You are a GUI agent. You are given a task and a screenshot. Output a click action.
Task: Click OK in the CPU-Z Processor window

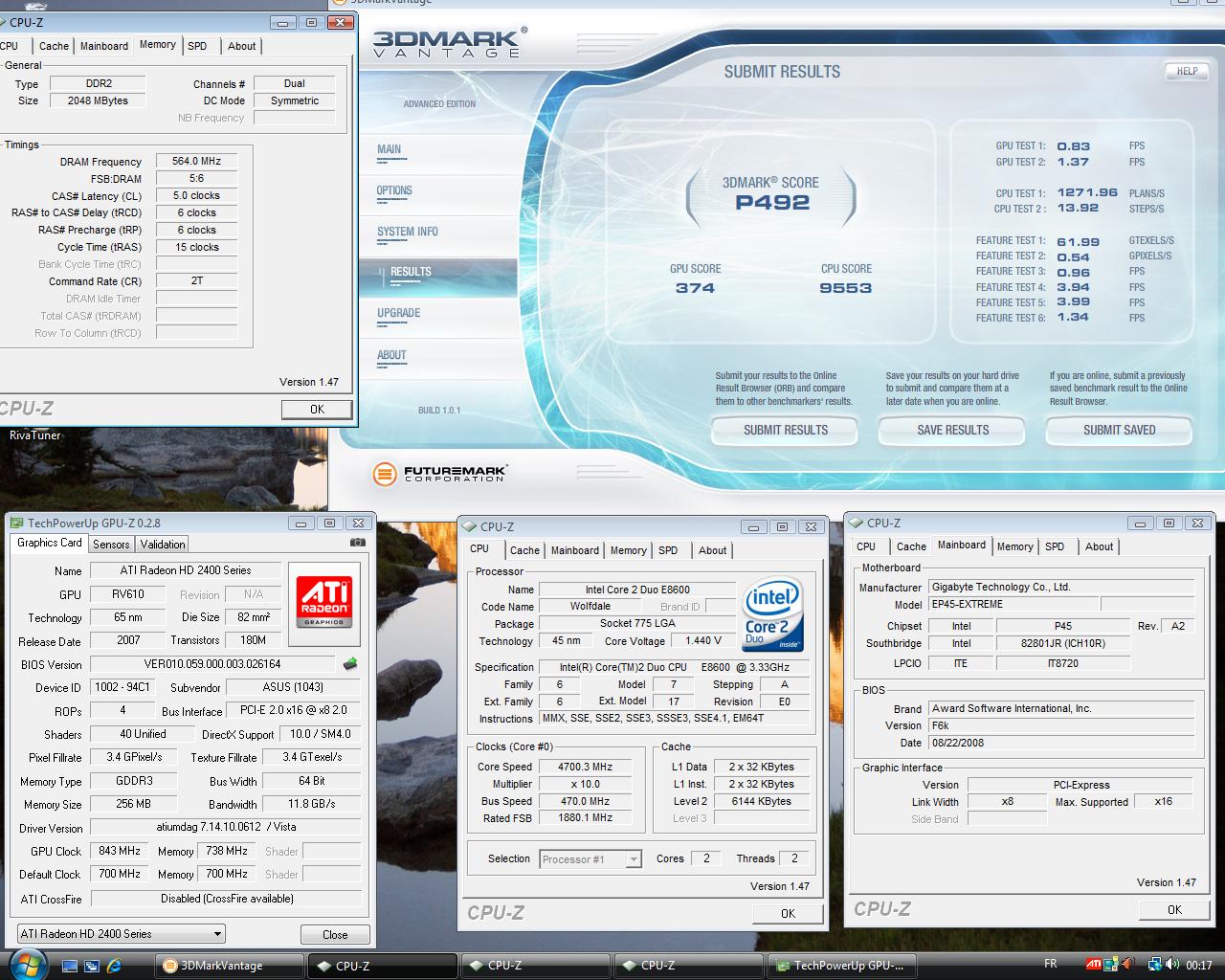(x=788, y=913)
